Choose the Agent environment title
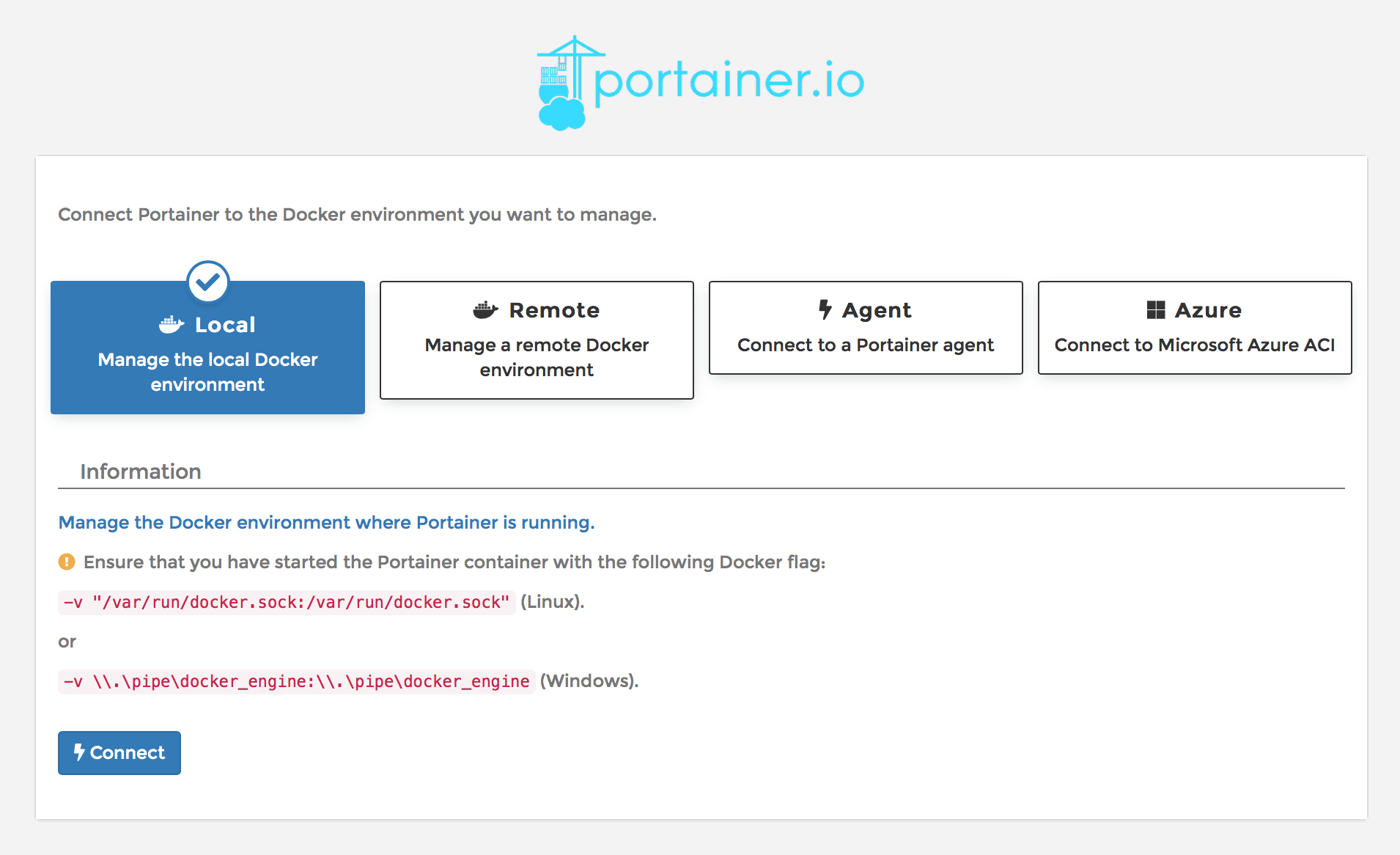The image size is (1400, 855). point(877,310)
